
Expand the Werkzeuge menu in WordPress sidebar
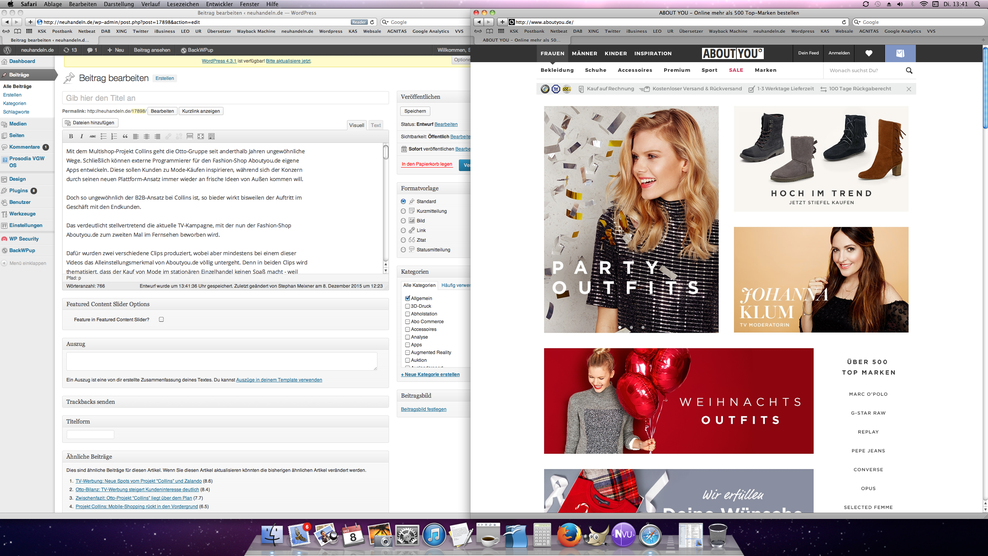22,214
